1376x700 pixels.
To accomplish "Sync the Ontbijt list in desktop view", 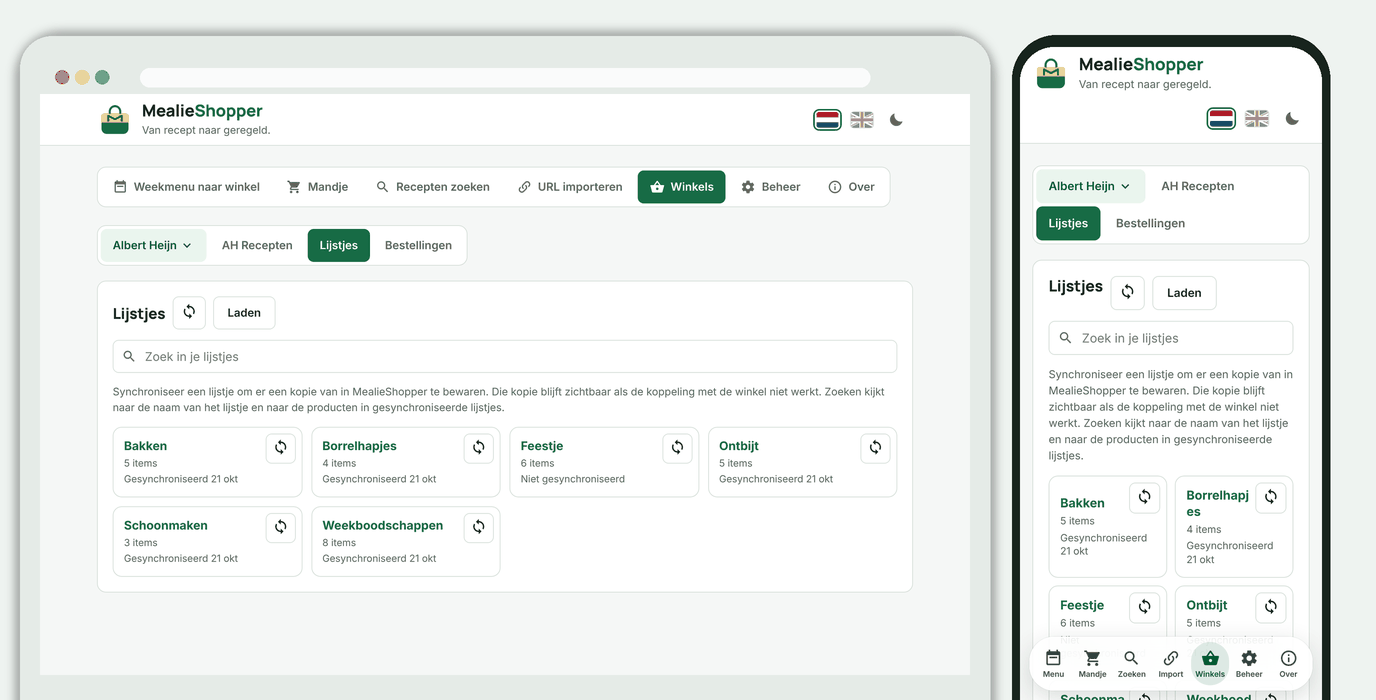I will click(x=875, y=448).
